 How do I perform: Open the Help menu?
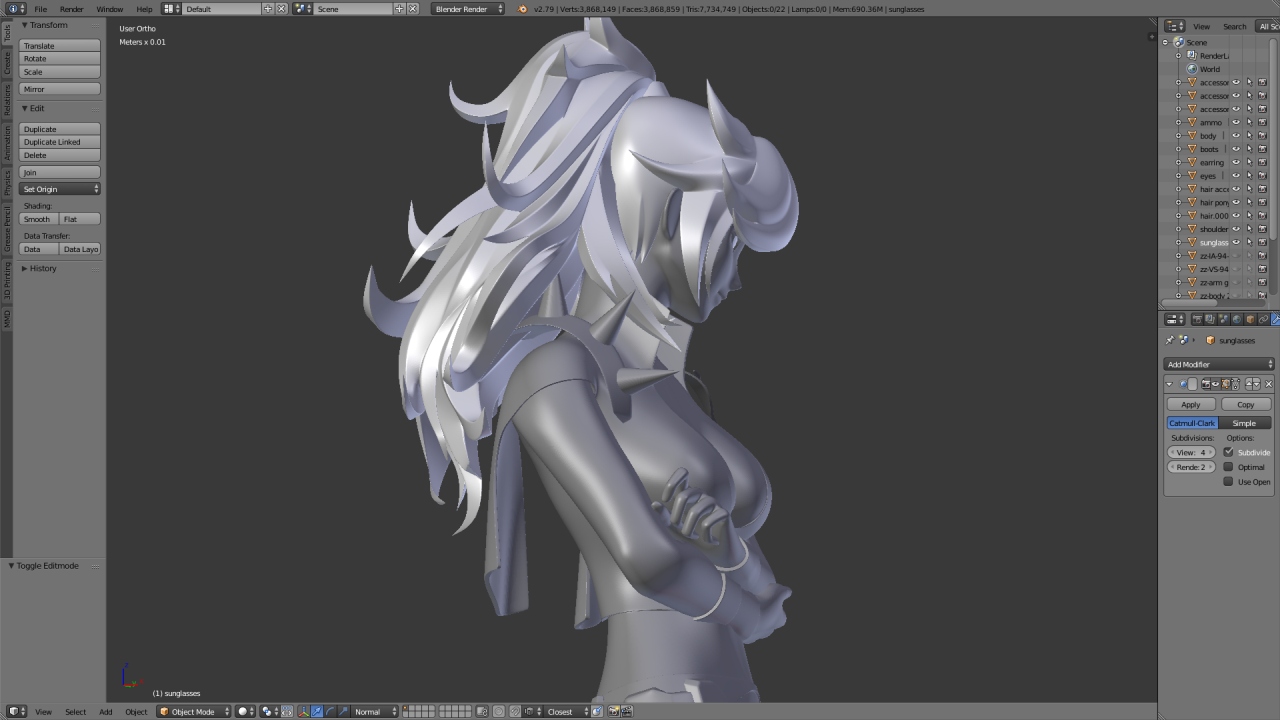click(144, 9)
